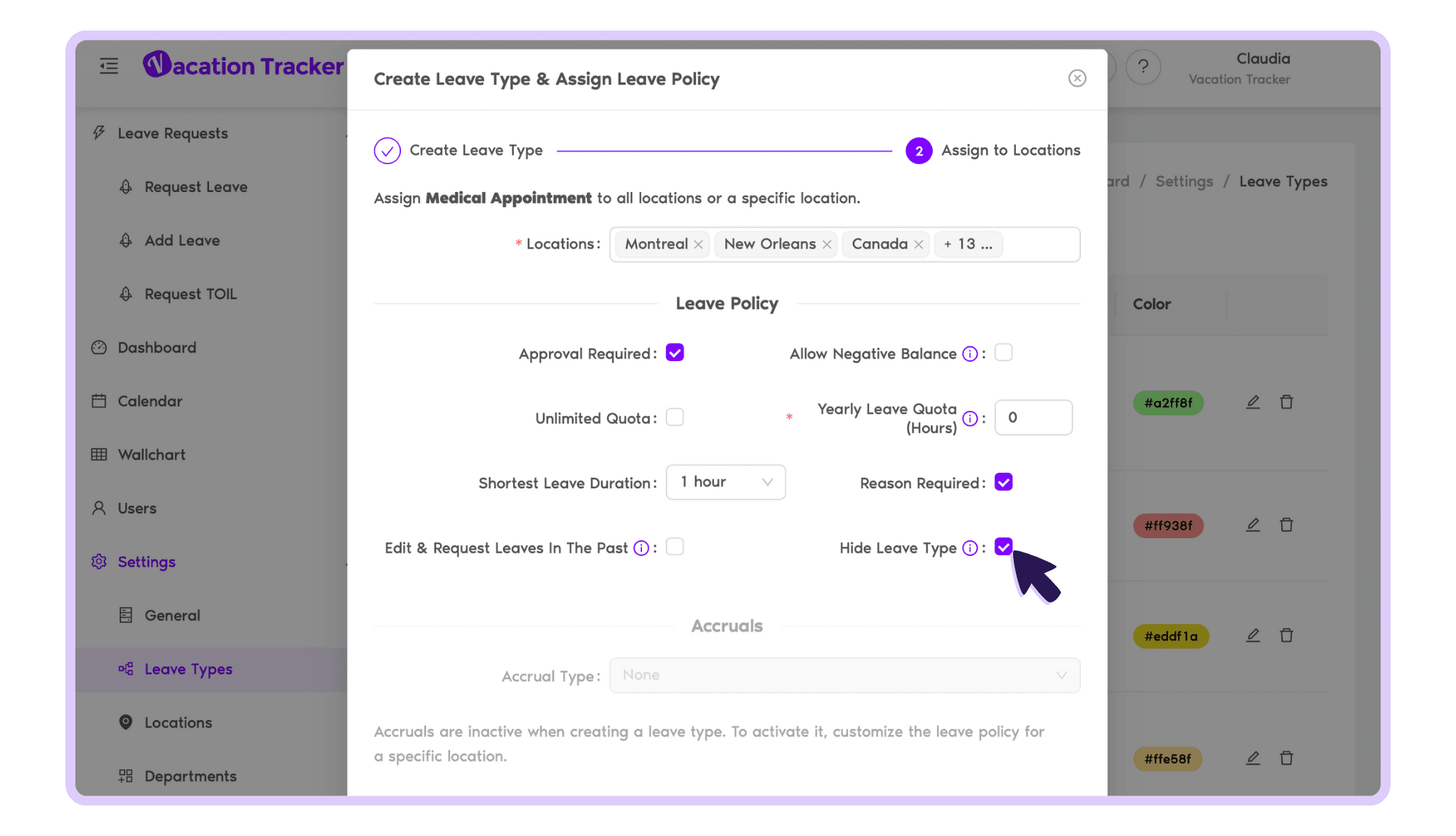This screenshot has height=836, width=1456.
Task: Click the Leave Types menu item
Action: coord(188,667)
